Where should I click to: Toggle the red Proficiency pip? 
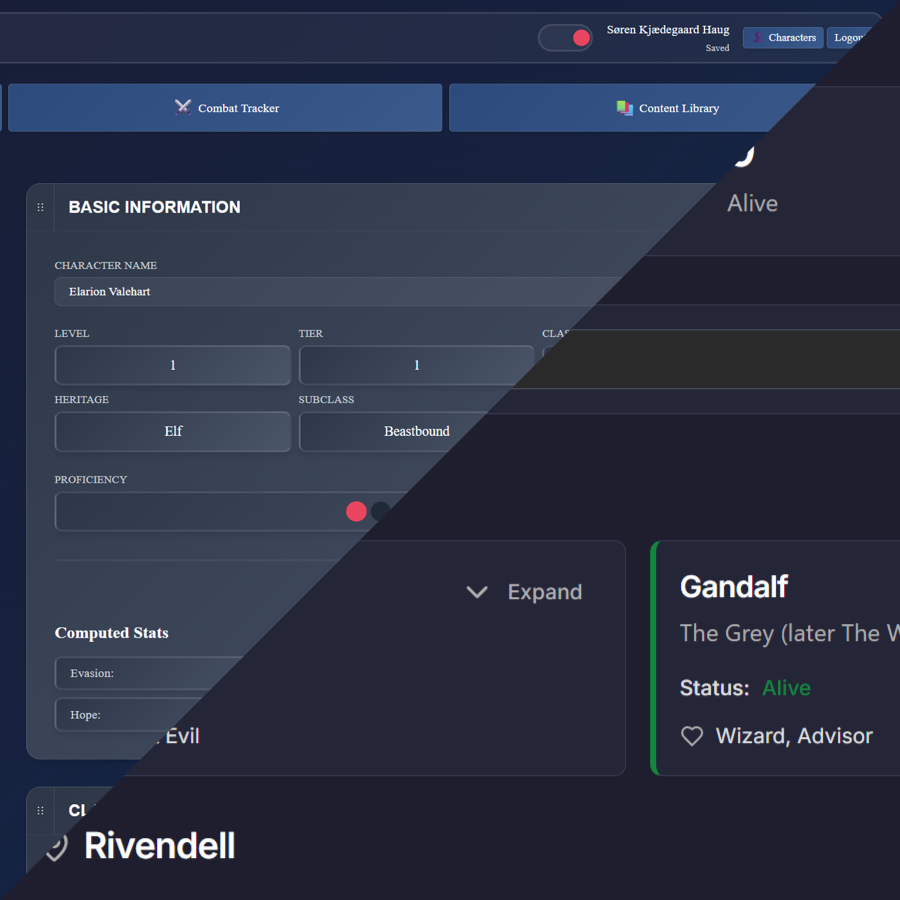pyautogui.click(x=356, y=511)
